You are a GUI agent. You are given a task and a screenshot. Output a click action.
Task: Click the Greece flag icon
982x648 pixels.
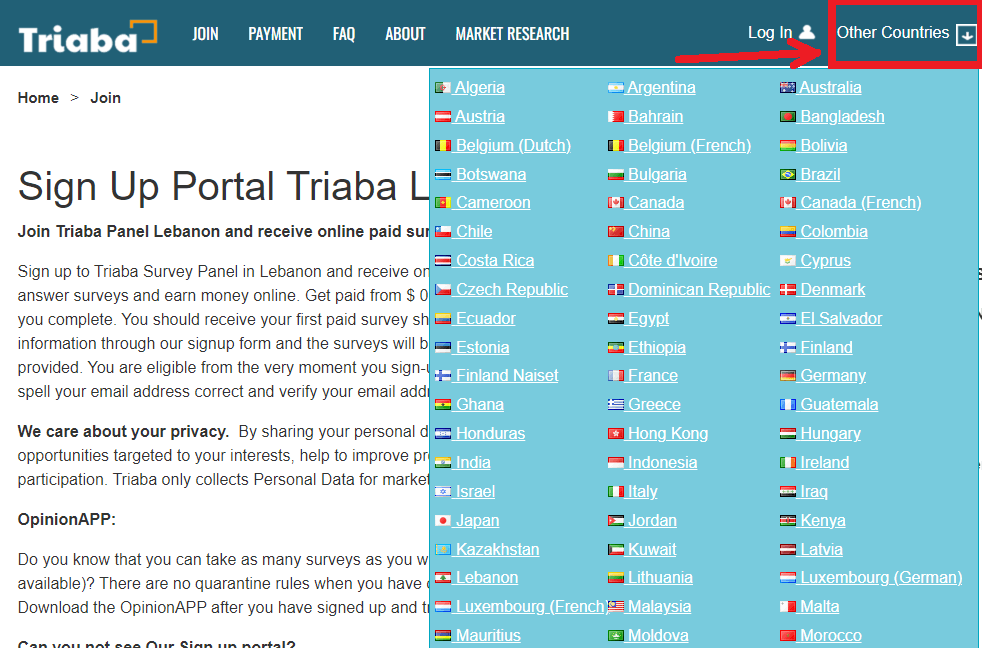click(616, 405)
